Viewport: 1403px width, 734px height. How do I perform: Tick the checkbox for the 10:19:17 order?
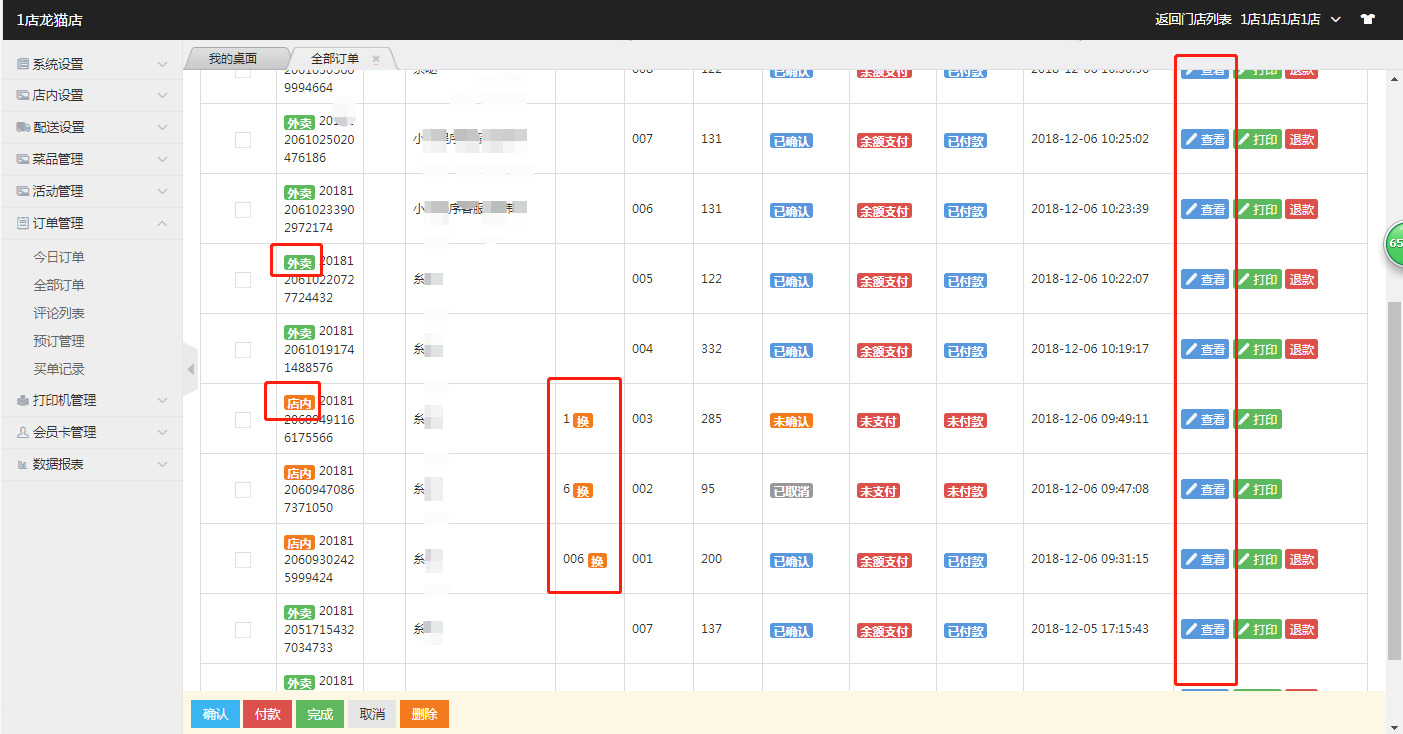(243, 350)
